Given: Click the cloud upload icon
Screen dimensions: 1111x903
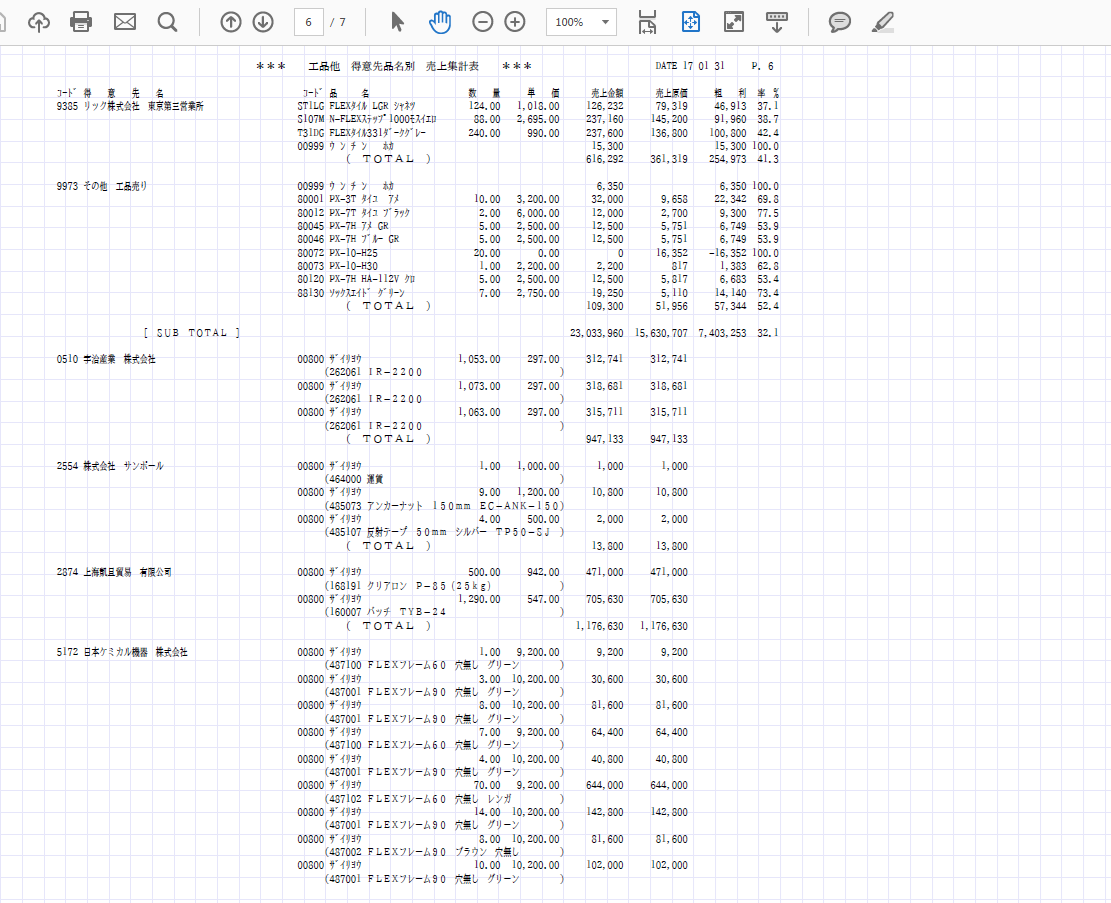Looking at the screenshot, I should tap(38, 22).
